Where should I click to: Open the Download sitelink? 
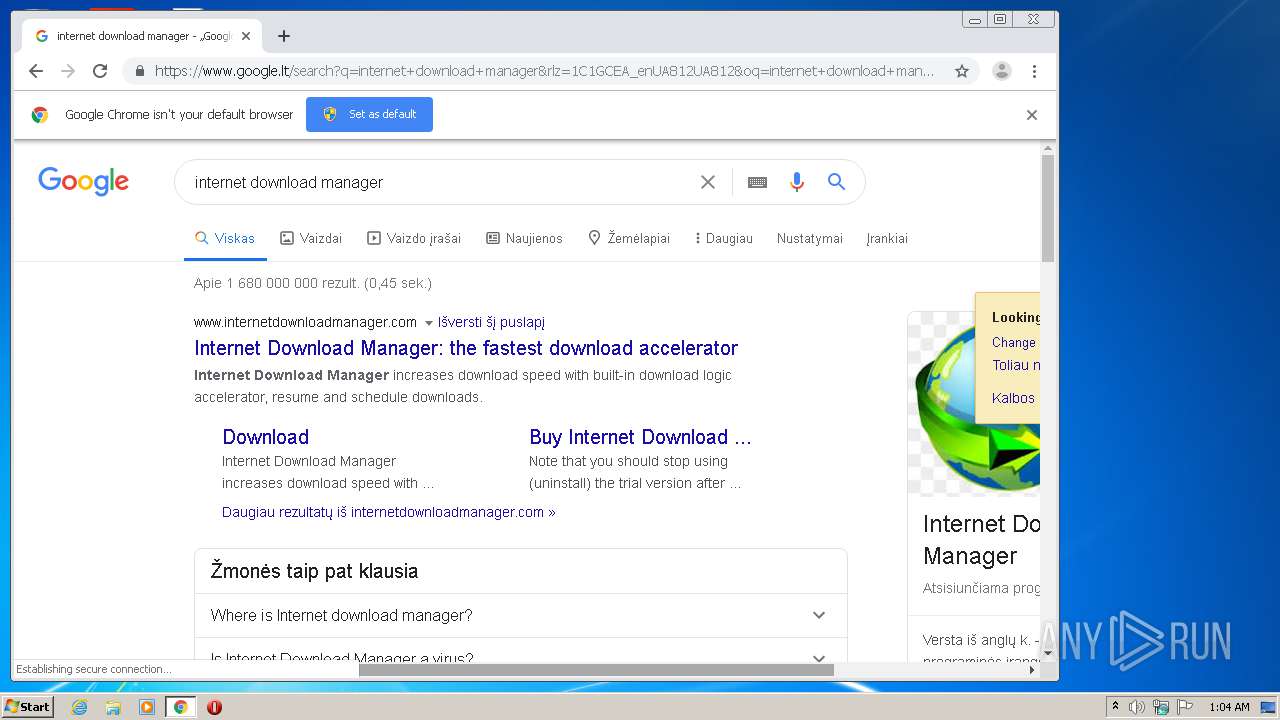(265, 437)
